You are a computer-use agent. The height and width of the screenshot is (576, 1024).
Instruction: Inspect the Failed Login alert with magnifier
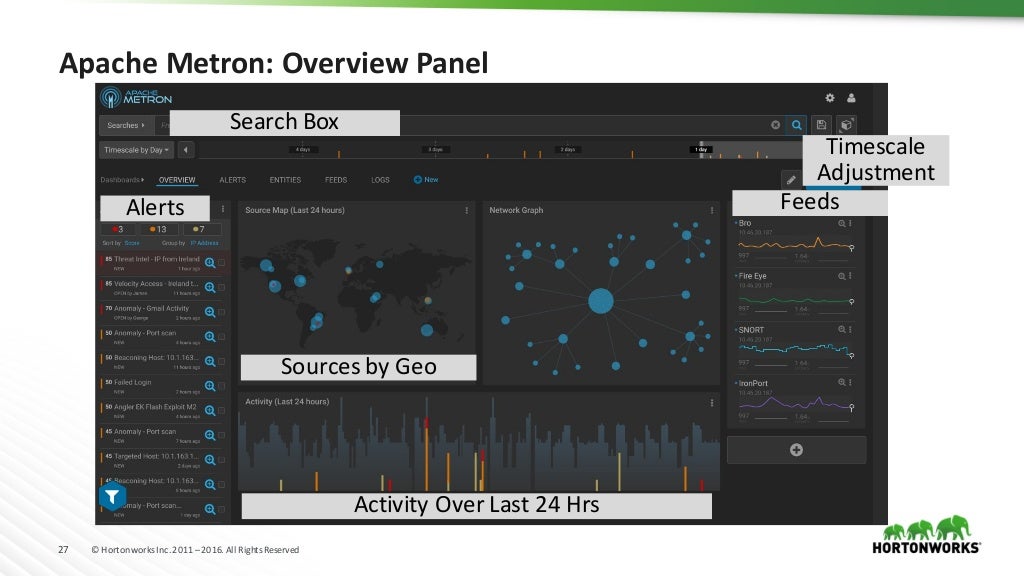(x=210, y=386)
